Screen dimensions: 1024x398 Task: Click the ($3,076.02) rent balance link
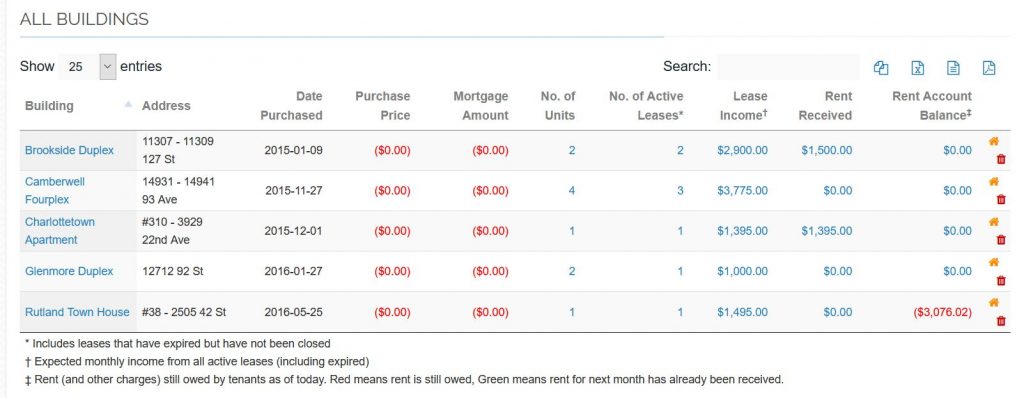click(x=942, y=312)
